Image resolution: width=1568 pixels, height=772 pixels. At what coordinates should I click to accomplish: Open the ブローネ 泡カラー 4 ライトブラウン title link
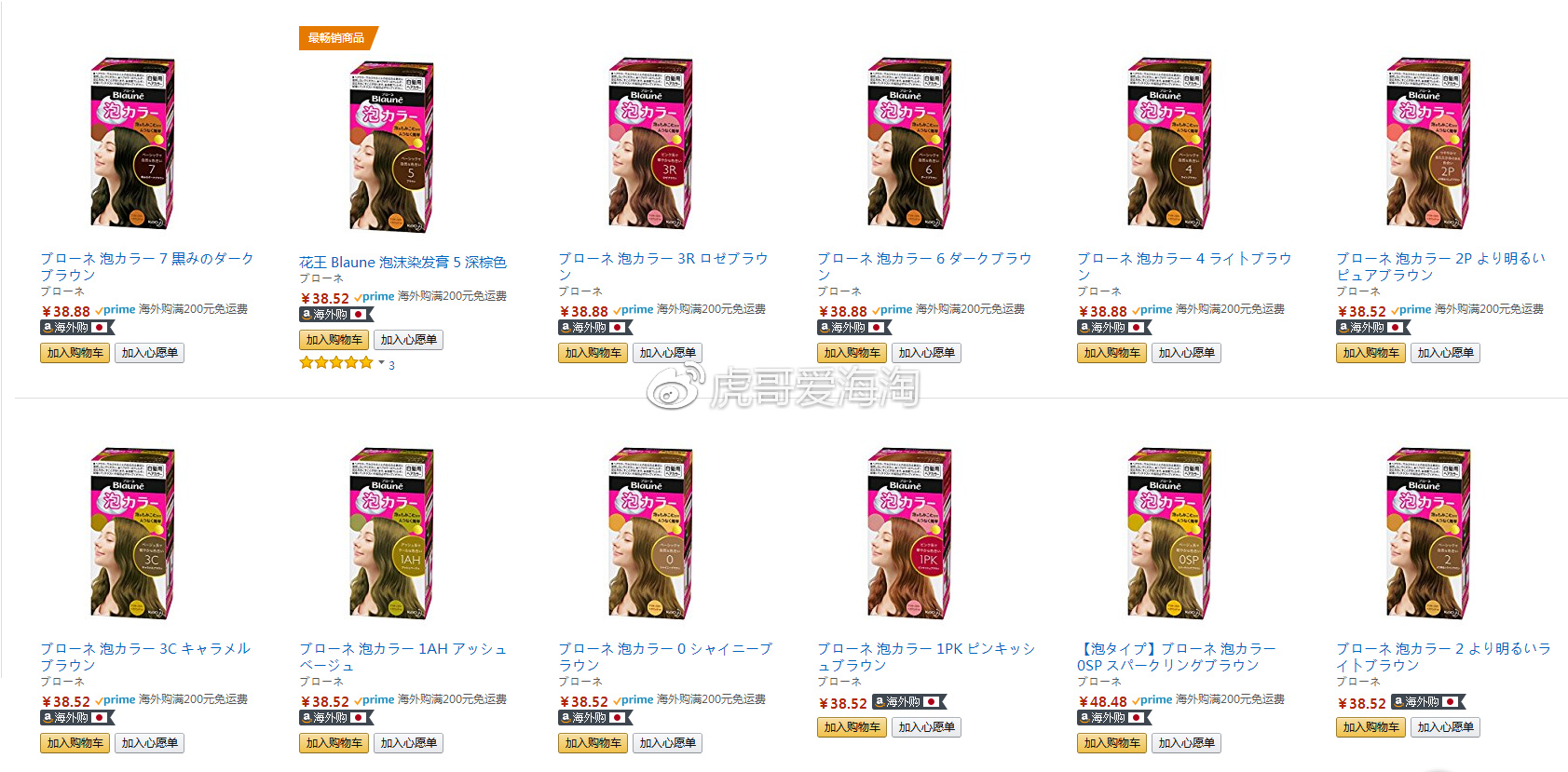pos(1184,266)
